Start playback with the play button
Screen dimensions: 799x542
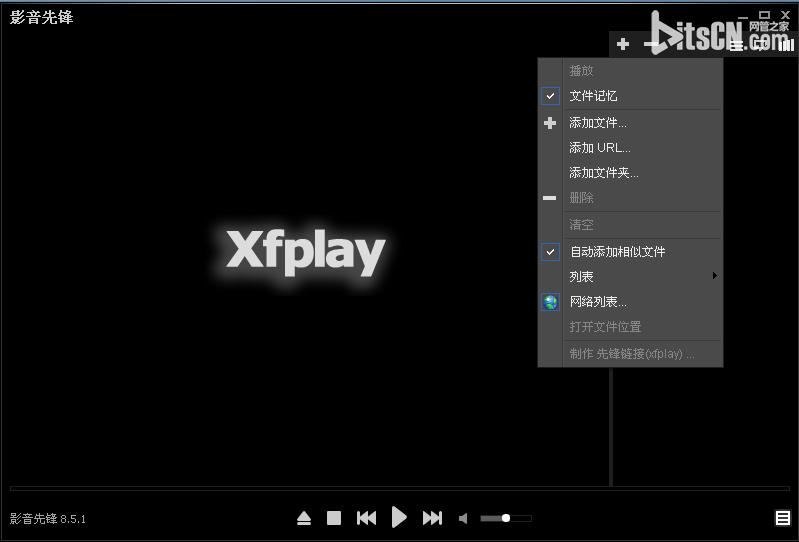tap(399, 518)
